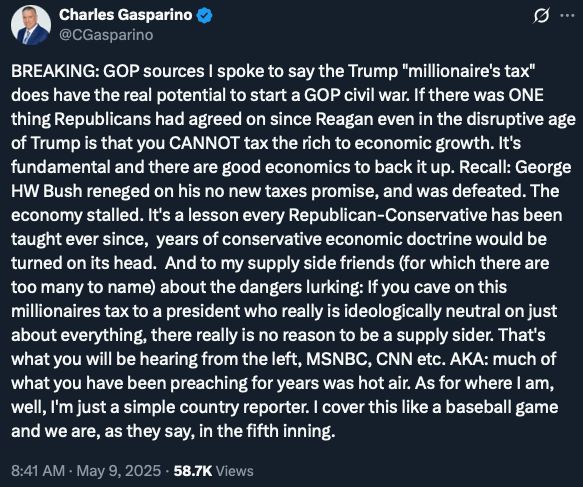
Task: Click the capitalized word ONE in the post
Action: [526, 95]
